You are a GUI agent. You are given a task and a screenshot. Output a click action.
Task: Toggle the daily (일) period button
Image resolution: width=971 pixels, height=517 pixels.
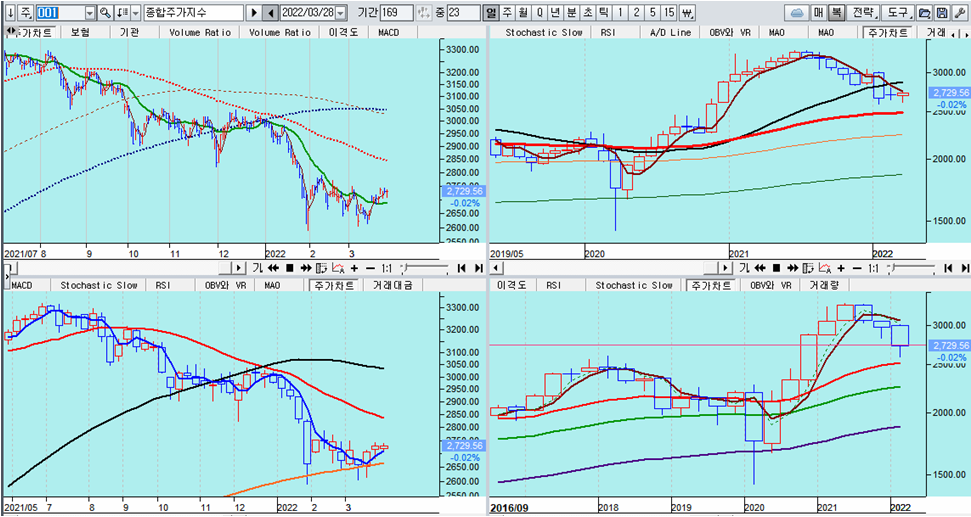(490, 13)
